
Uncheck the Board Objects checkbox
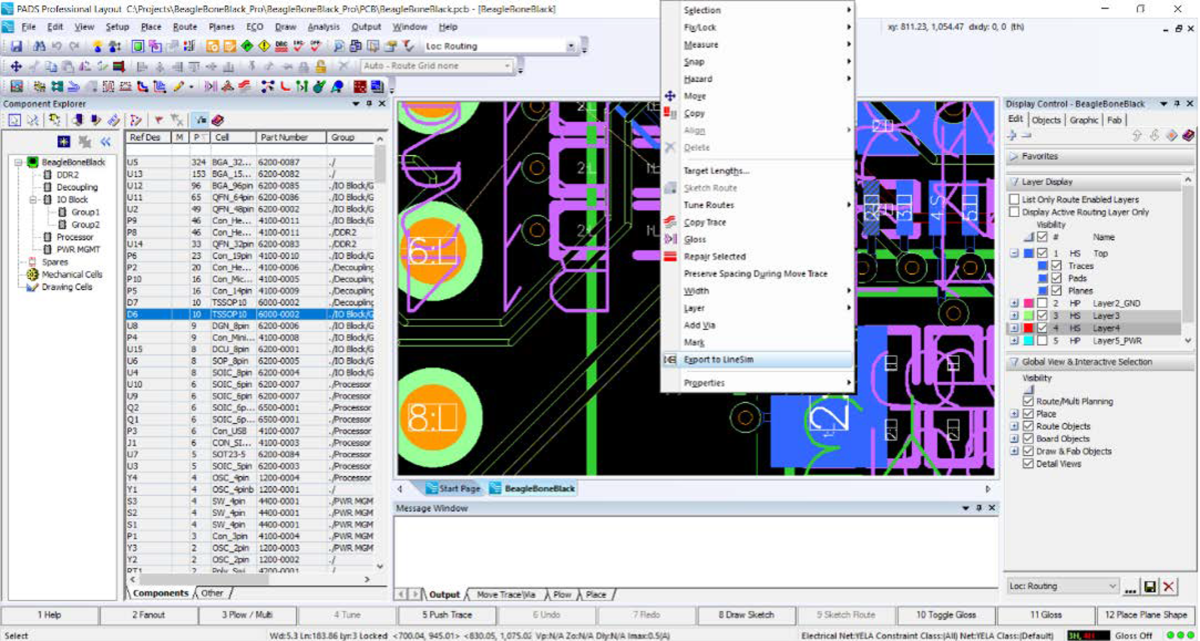(x=1028, y=438)
